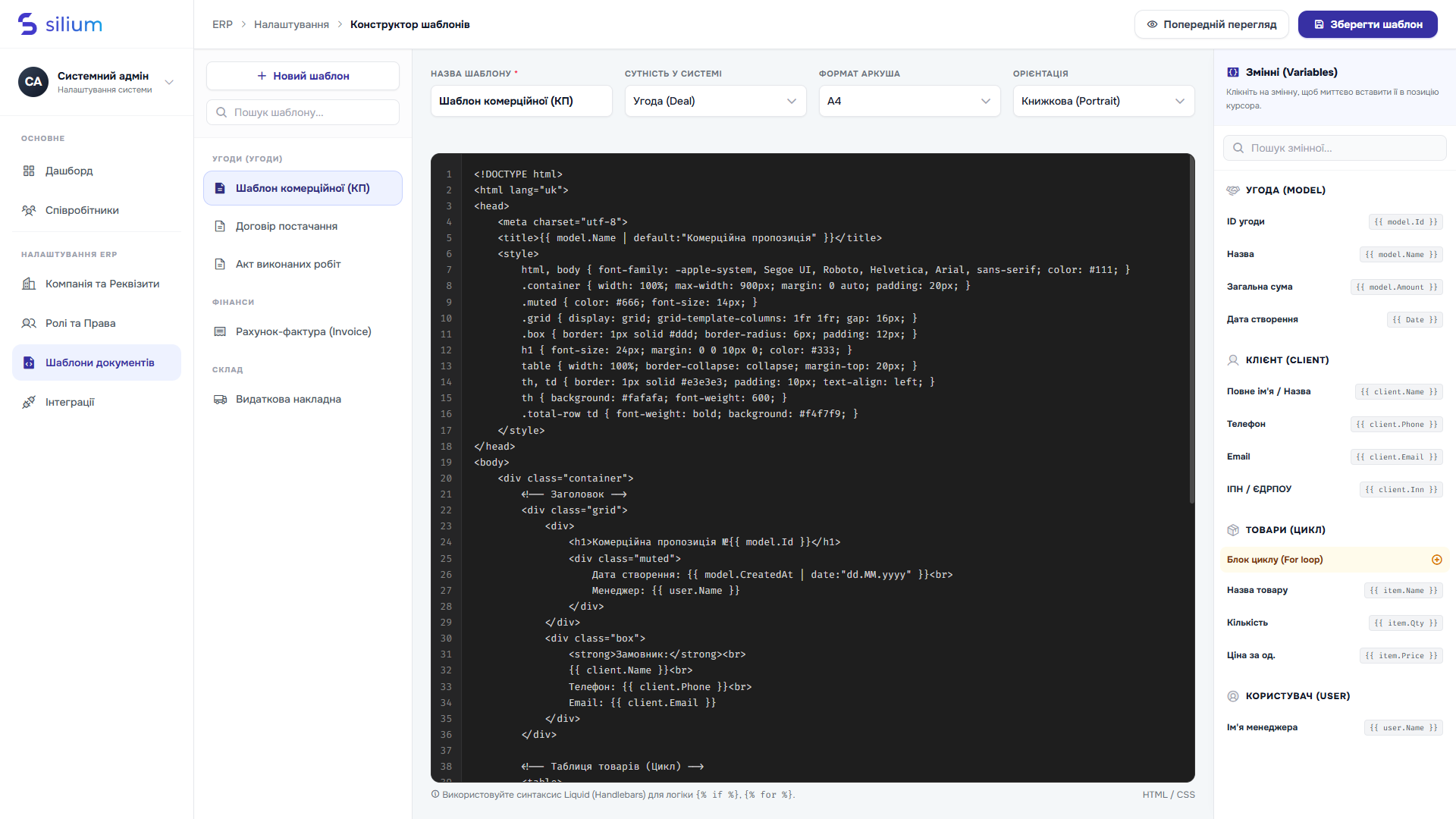Insert the {{ model.Id }} variable
Image resolution: width=1456 pixels, height=819 pixels.
[1405, 222]
